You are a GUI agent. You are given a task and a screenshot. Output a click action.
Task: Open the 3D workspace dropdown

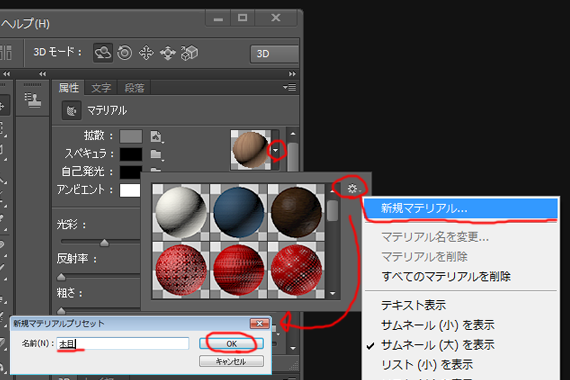coord(274,54)
